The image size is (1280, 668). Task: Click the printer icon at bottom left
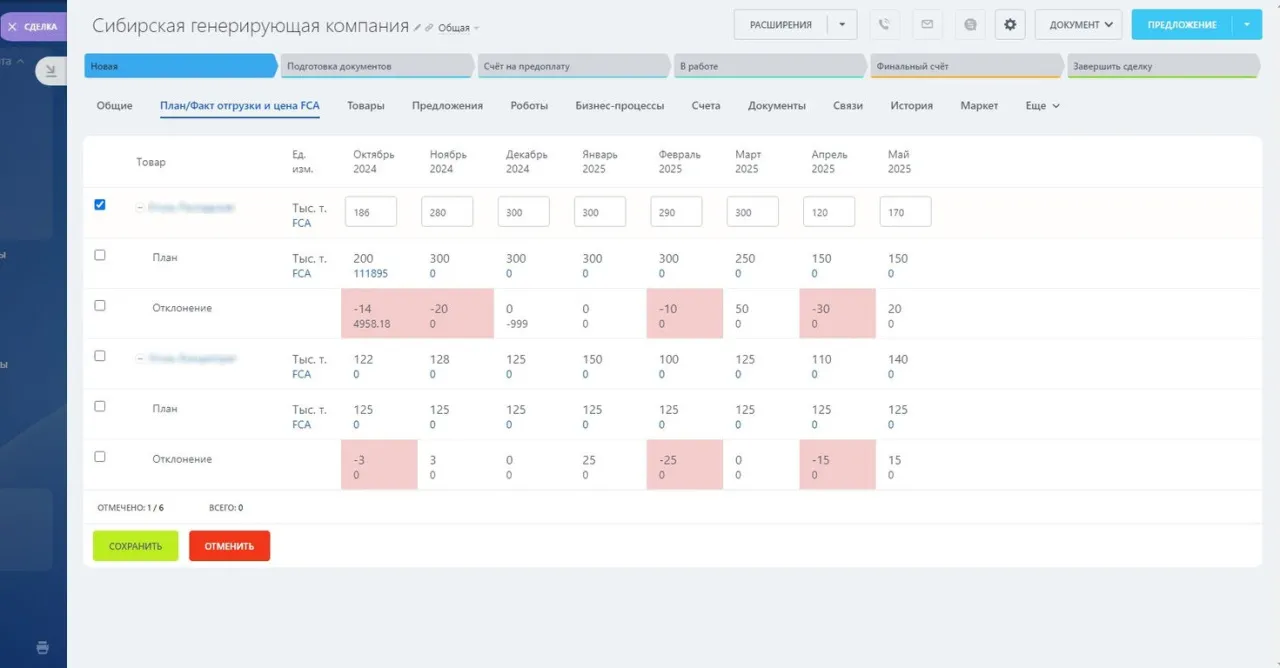(42, 647)
